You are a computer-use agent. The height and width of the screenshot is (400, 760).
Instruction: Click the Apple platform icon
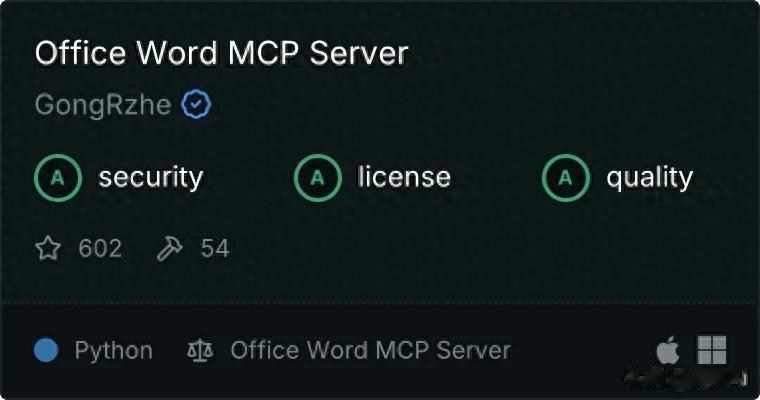tap(668, 349)
